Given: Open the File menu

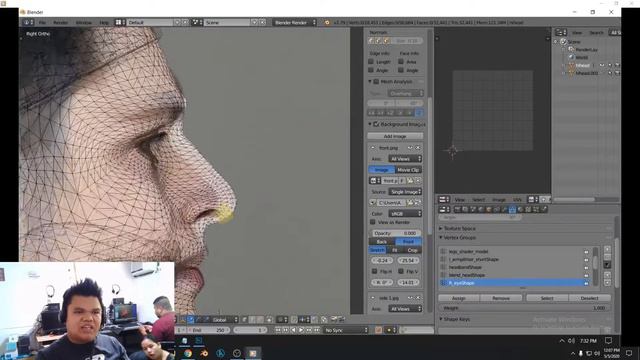Looking at the screenshot, I should click(42, 22).
